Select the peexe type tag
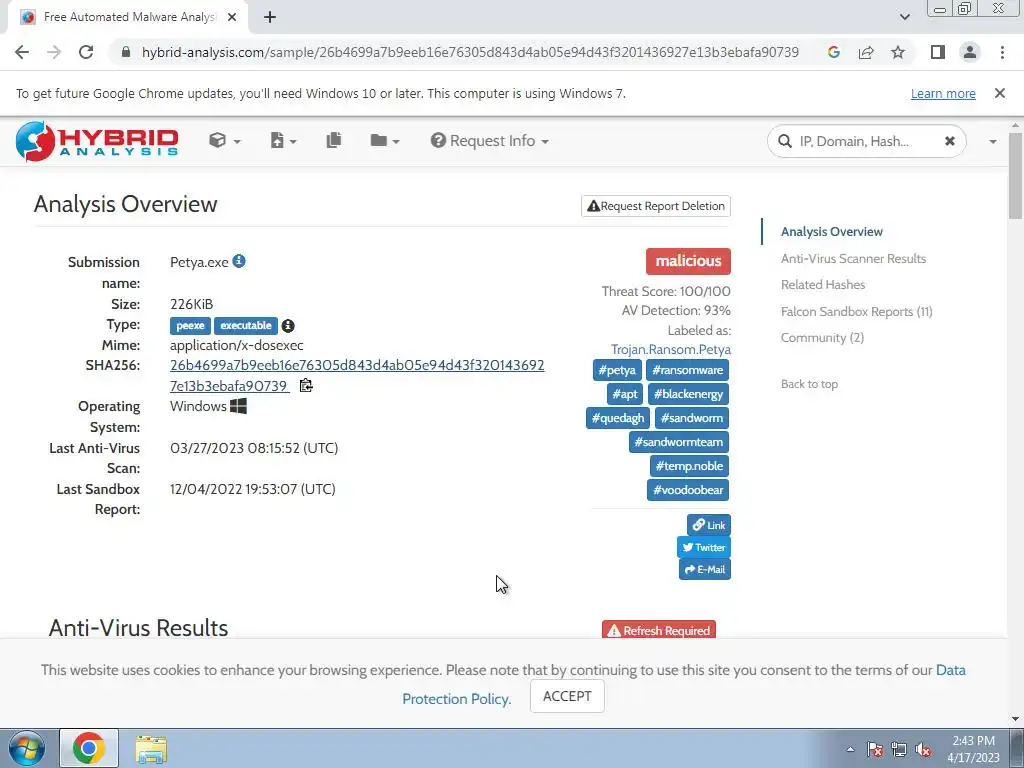The image size is (1024, 768). pos(190,325)
